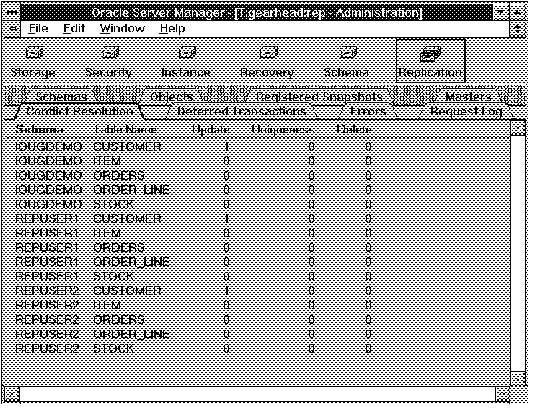Open the Help menu
The image size is (536, 409).
coord(172,28)
